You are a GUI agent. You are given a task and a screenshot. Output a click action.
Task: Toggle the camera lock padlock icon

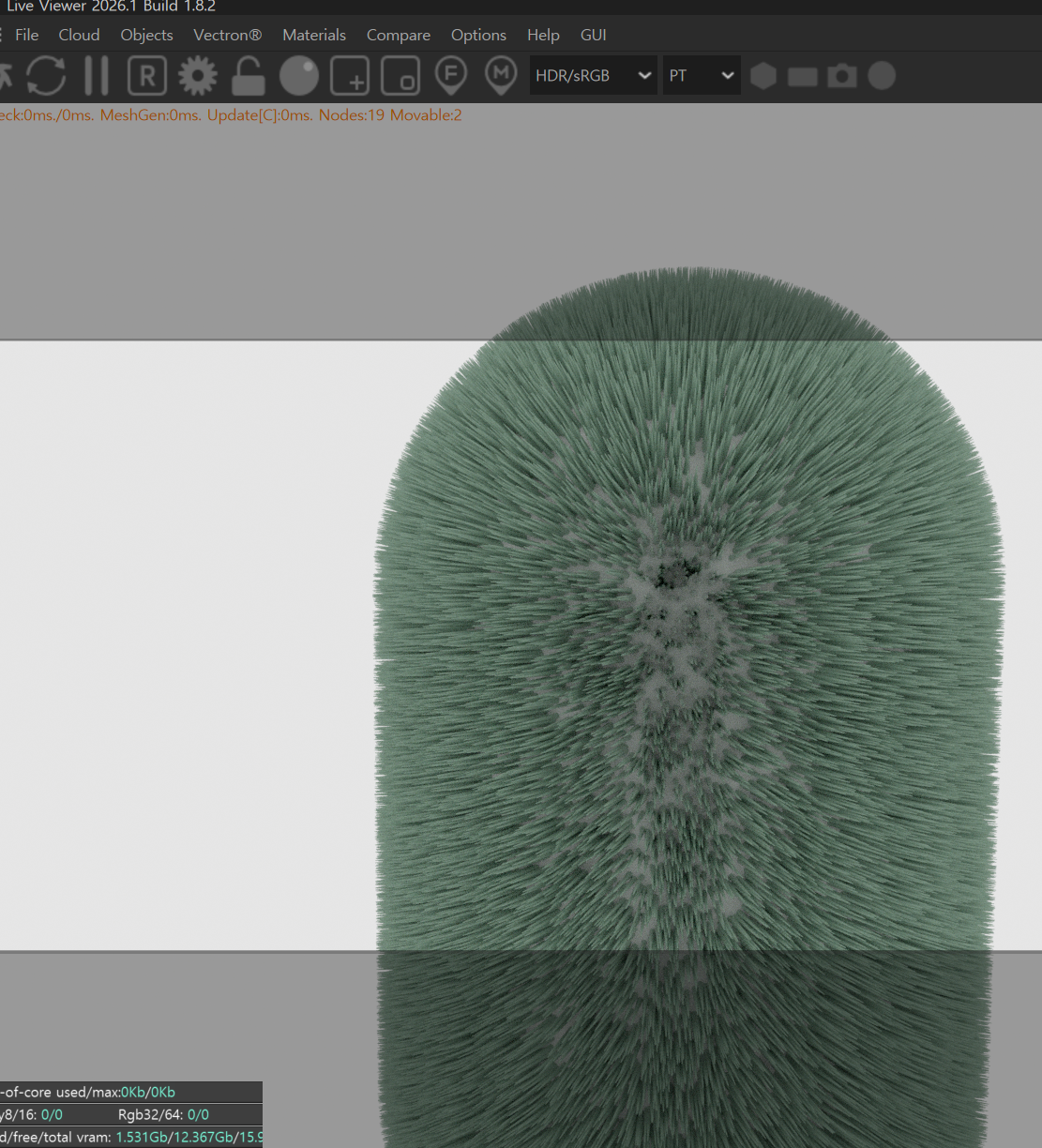coord(248,76)
